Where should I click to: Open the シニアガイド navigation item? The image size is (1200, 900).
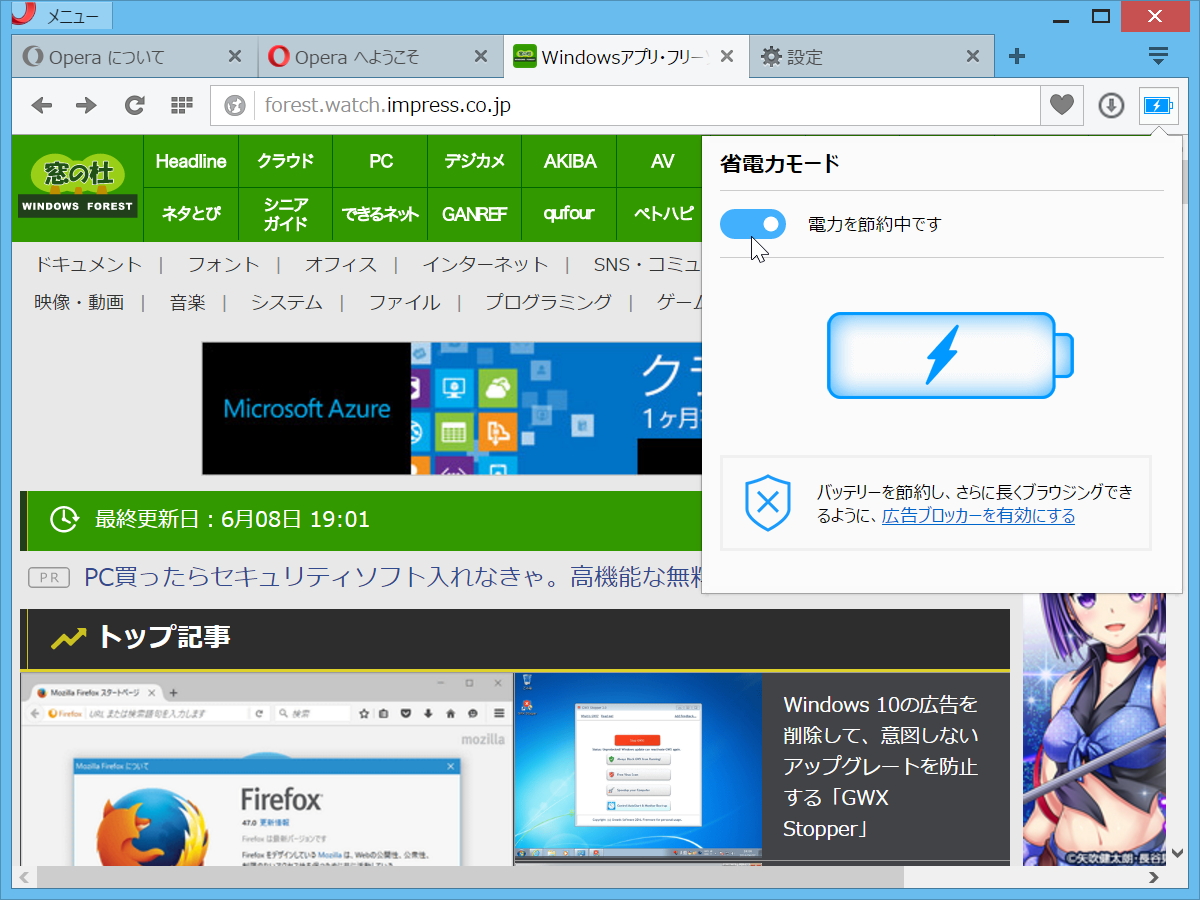coord(285,214)
